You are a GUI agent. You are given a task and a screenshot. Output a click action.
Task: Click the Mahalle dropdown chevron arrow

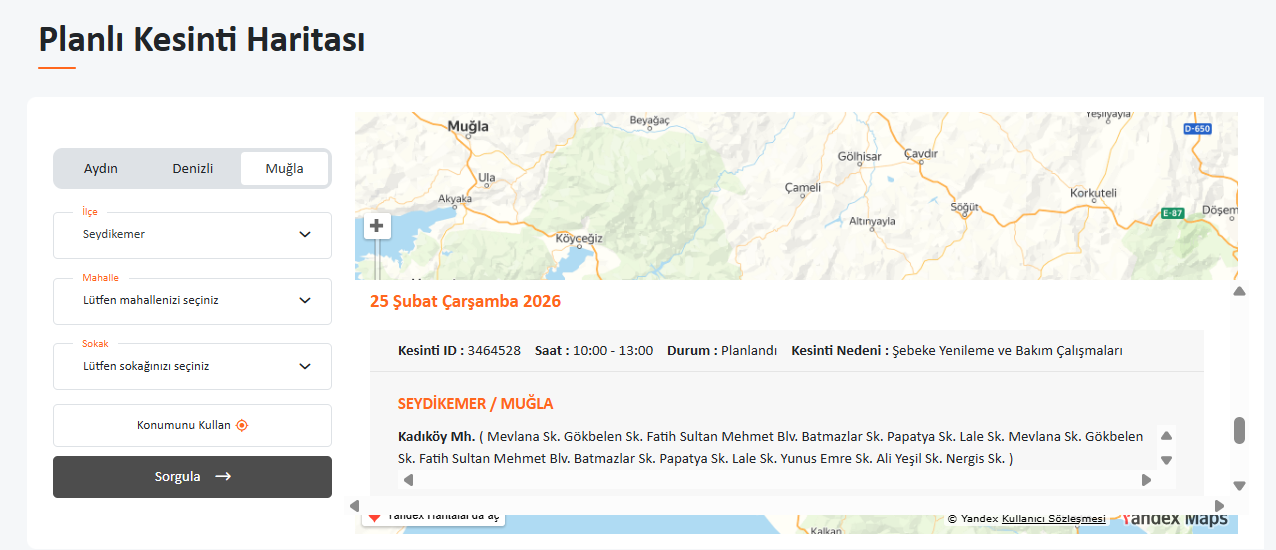tap(305, 301)
